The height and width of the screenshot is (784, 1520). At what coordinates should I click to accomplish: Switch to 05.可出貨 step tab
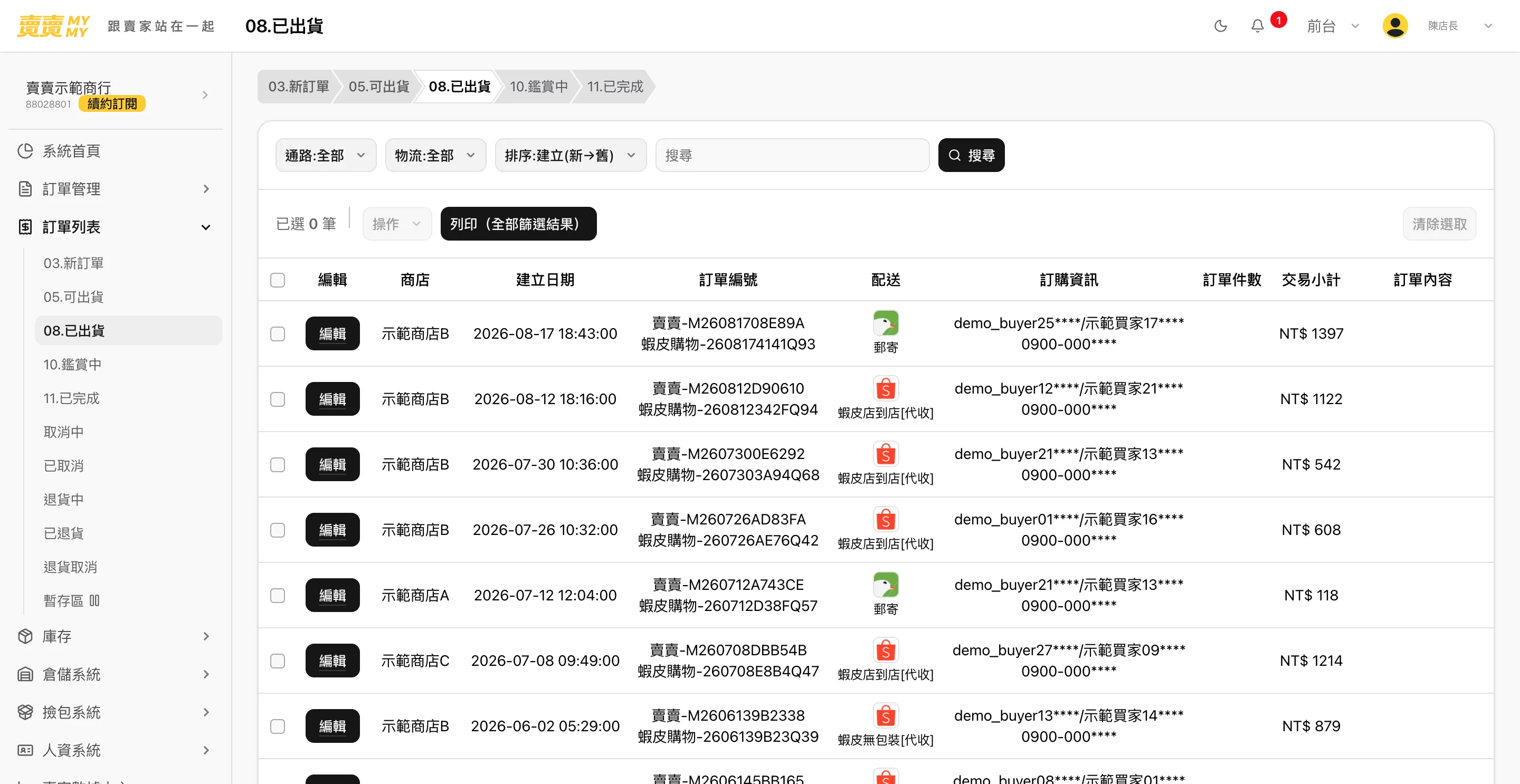(x=379, y=87)
